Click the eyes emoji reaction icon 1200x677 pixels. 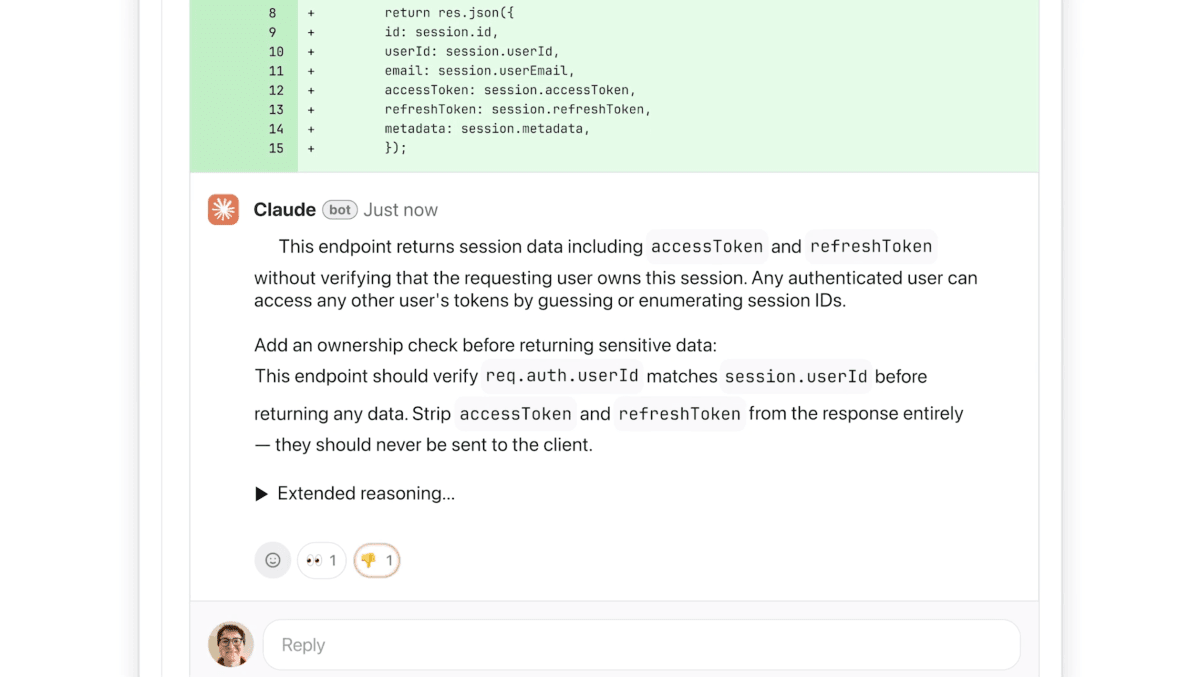pos(314,560)
